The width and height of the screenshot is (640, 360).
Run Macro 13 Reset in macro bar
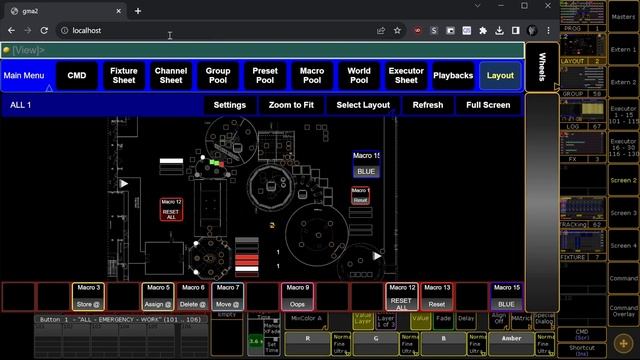coord(436,296)
